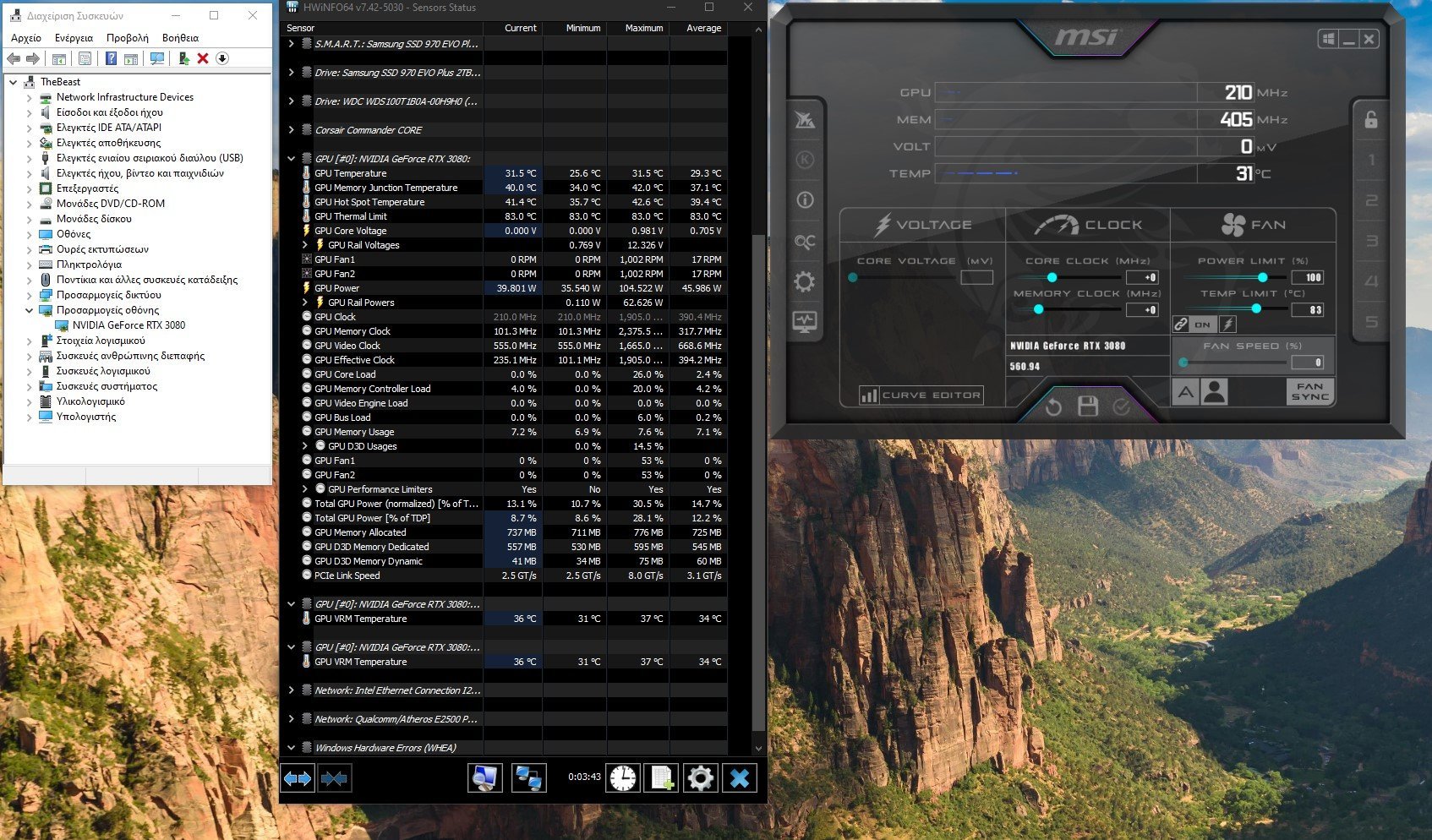Click Afterburner MSI dragon logo sidebar icon
Screen dimensions: 1432x840
pos(805,120)
